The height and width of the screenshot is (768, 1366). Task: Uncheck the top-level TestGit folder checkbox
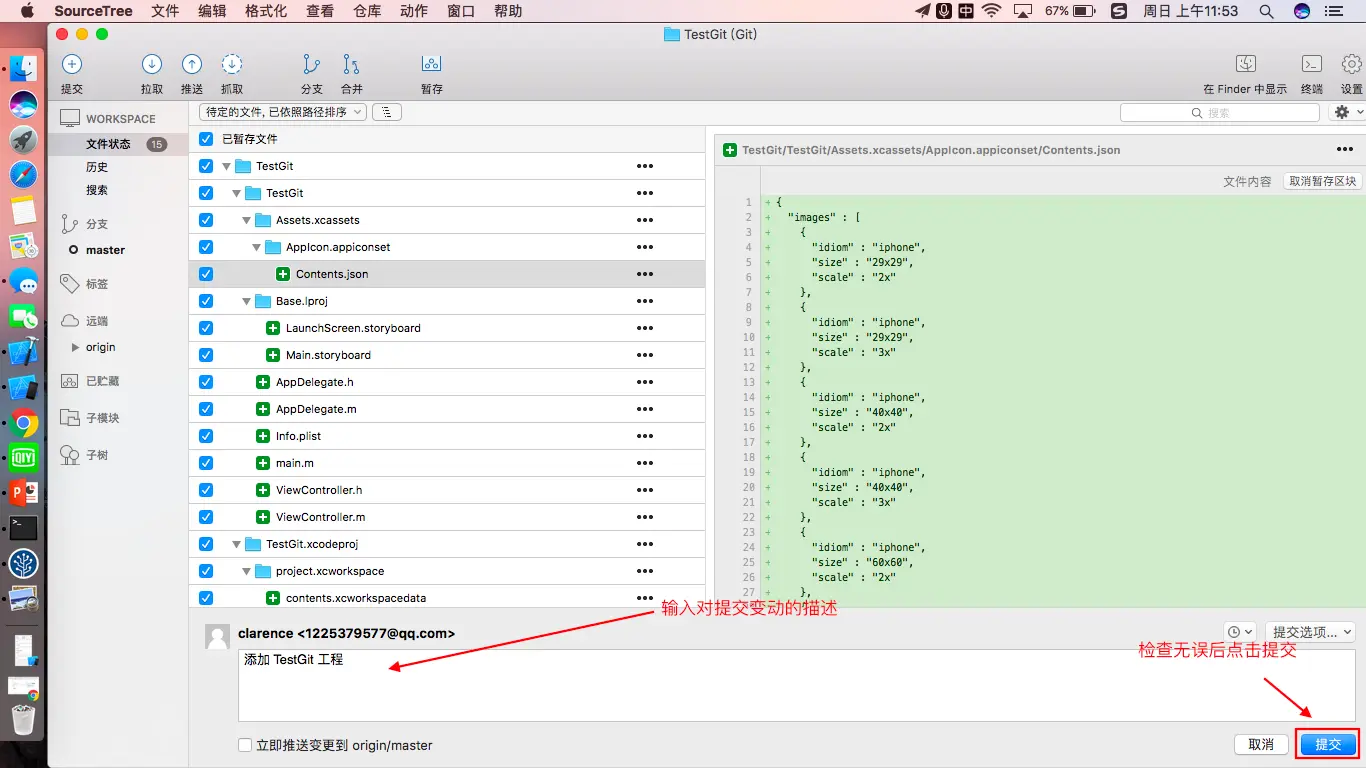(206, 166)
